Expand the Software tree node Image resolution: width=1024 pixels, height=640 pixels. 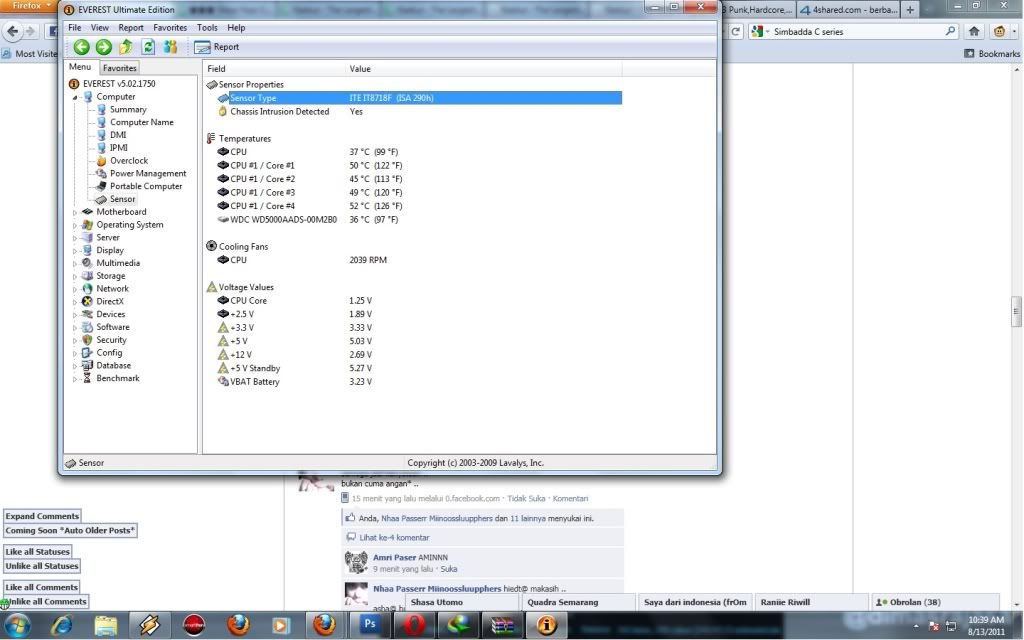74,327
